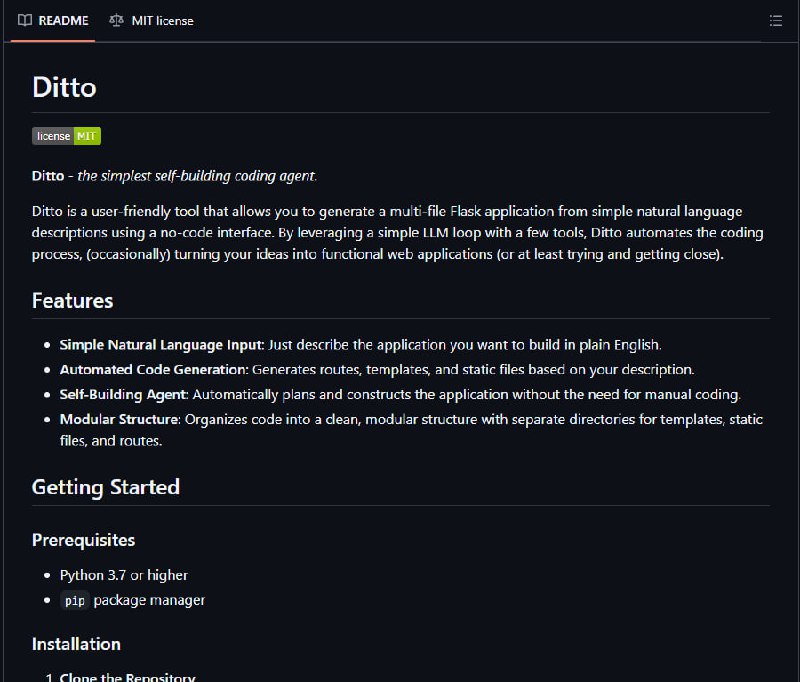Open the README outline list icon
800x682 pixels.
pos(776,21)
